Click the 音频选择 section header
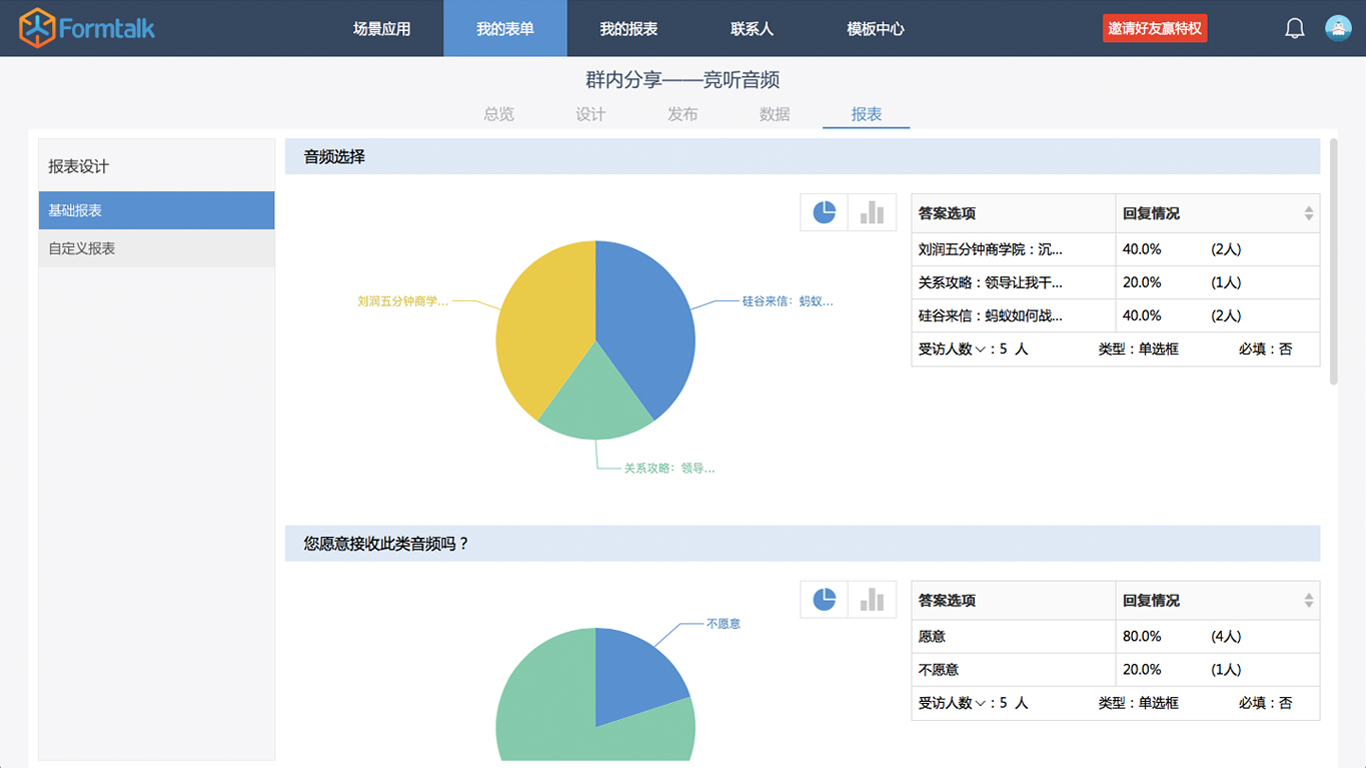The width and height of the screenshot is (1366, 768). tap(802, 156)
